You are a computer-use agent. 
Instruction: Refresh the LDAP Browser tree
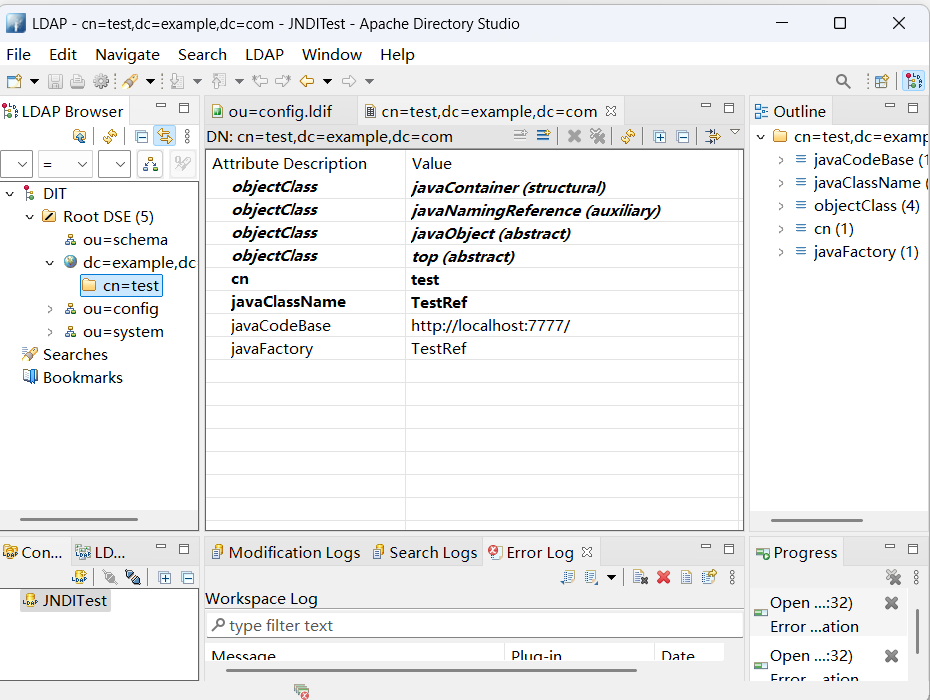(110, 136)
